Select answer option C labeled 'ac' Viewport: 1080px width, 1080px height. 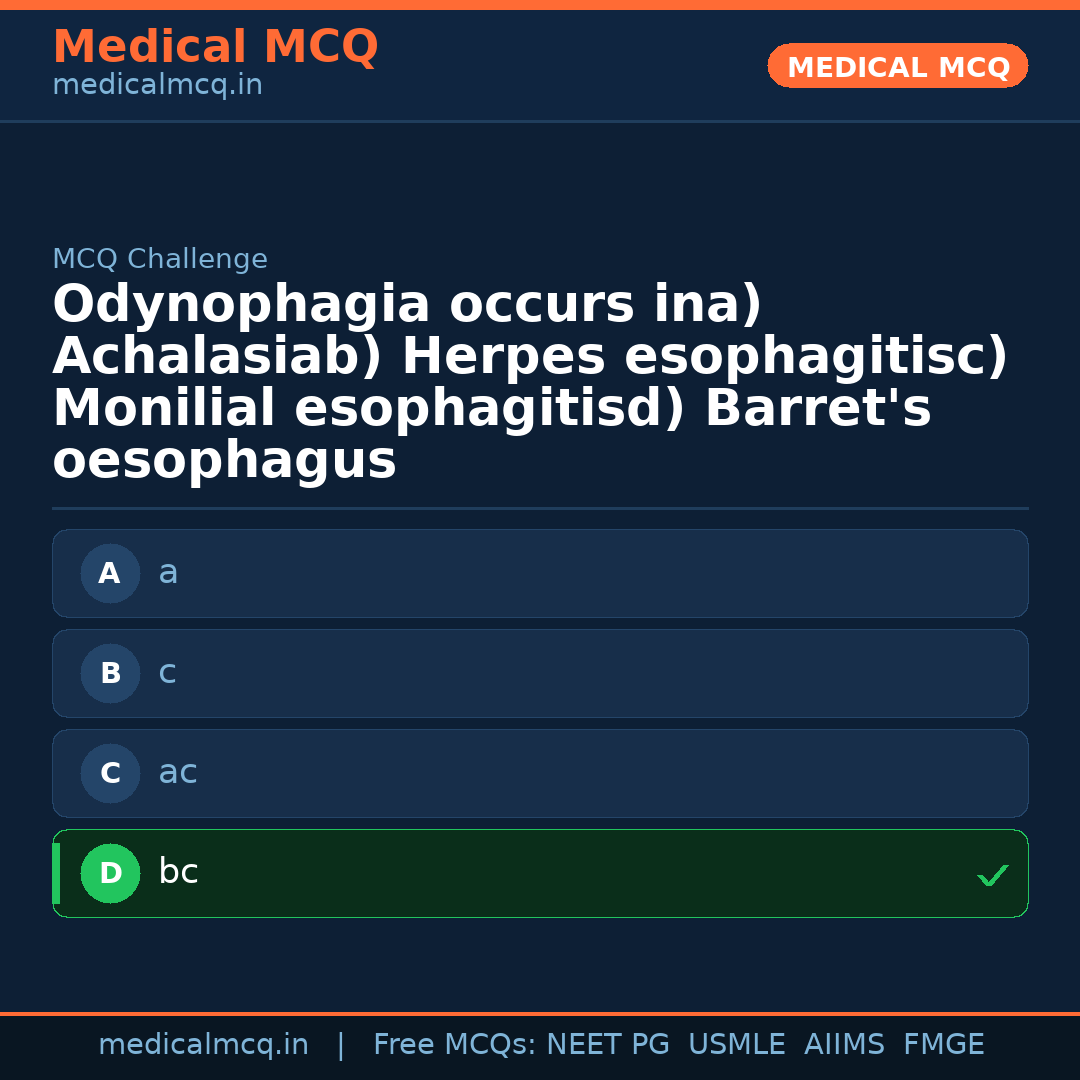coord(540,773)
